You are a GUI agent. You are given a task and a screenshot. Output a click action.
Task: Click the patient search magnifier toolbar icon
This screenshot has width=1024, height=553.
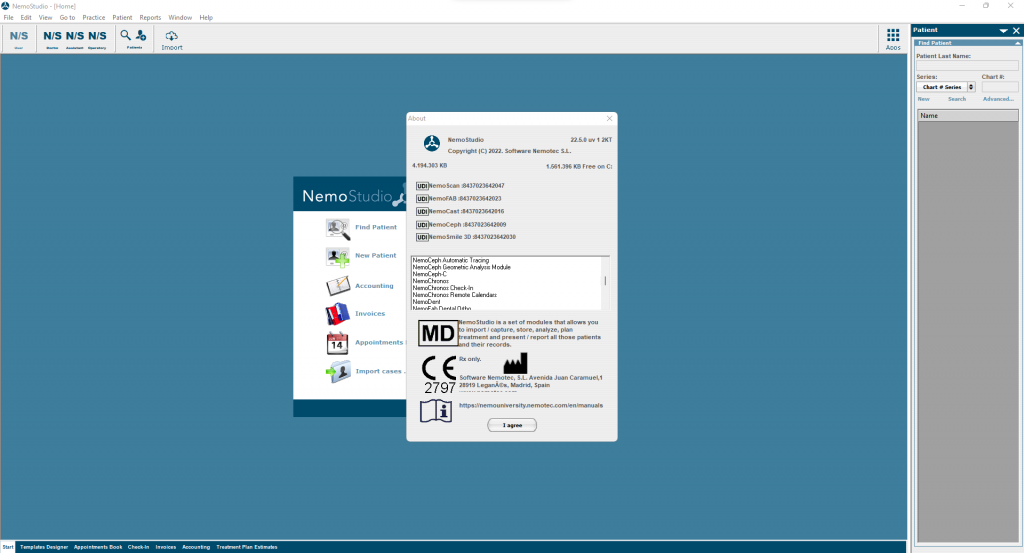click(126, 36)
